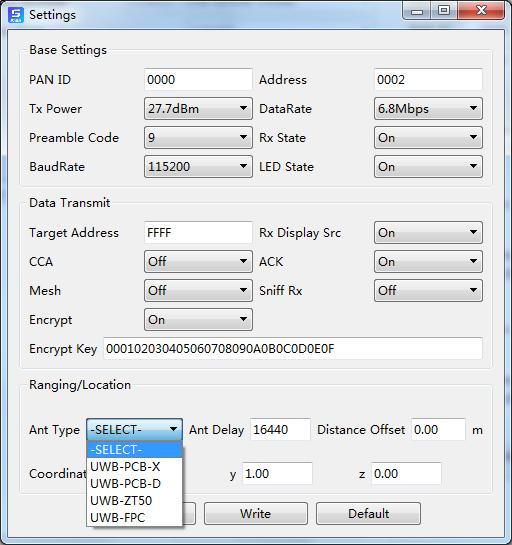
Task: Open the Mesh dropdown
Action: pyautogui.click(x=198, y=290)
